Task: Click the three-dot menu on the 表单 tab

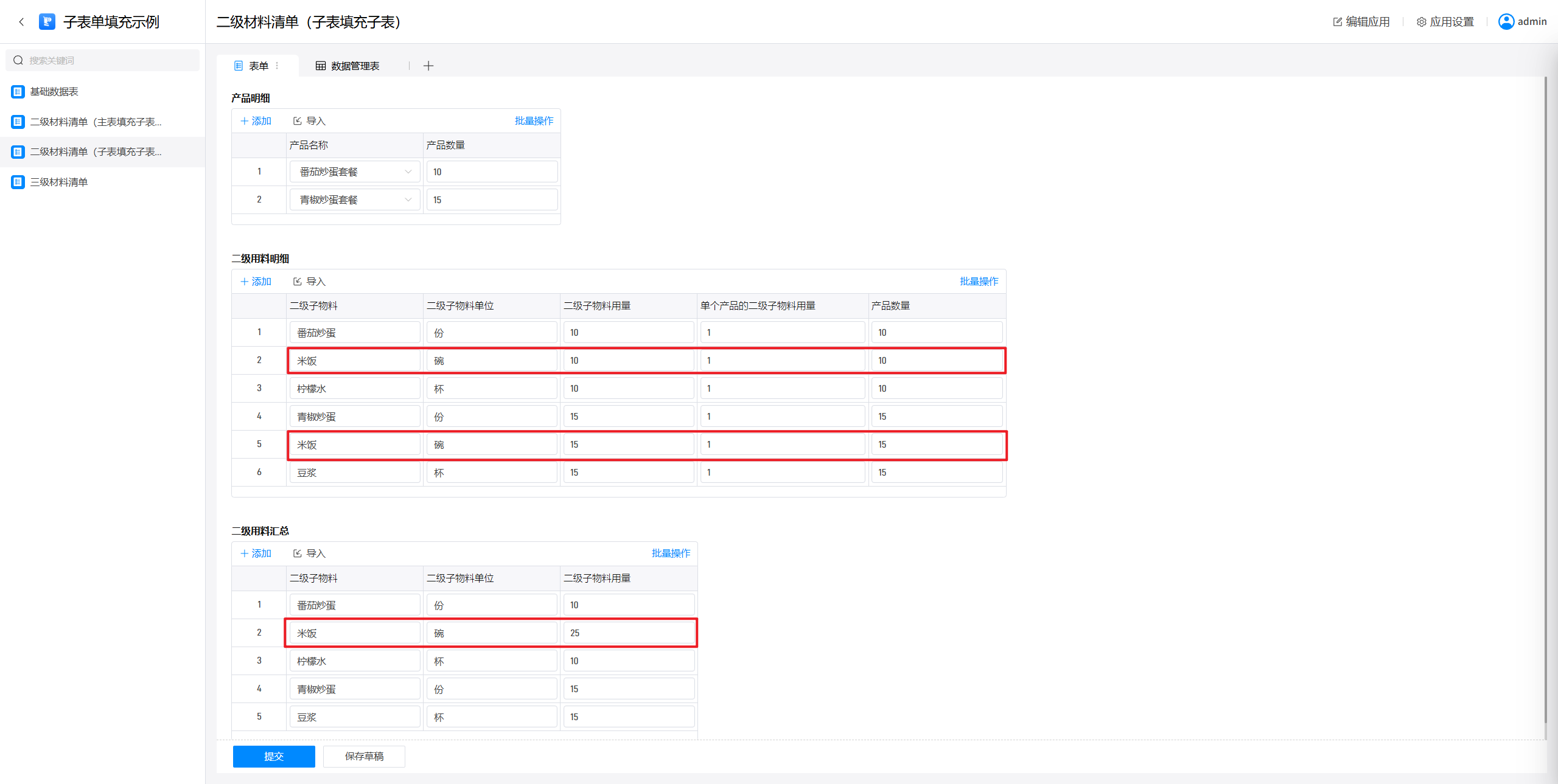Action: pos(278,66)
